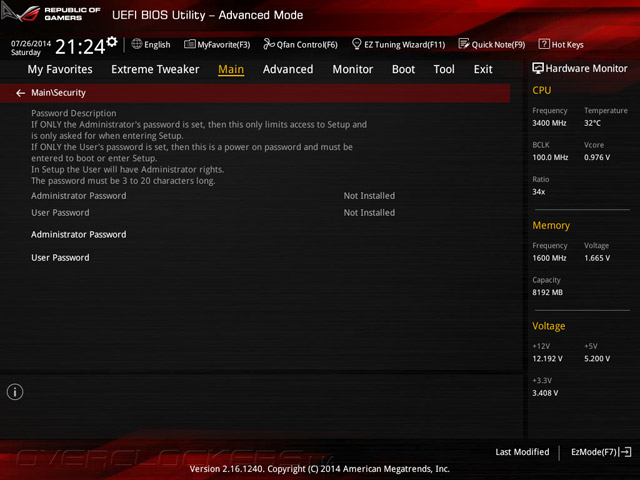Click the back arrow beside Main\Security

point(20,93)
